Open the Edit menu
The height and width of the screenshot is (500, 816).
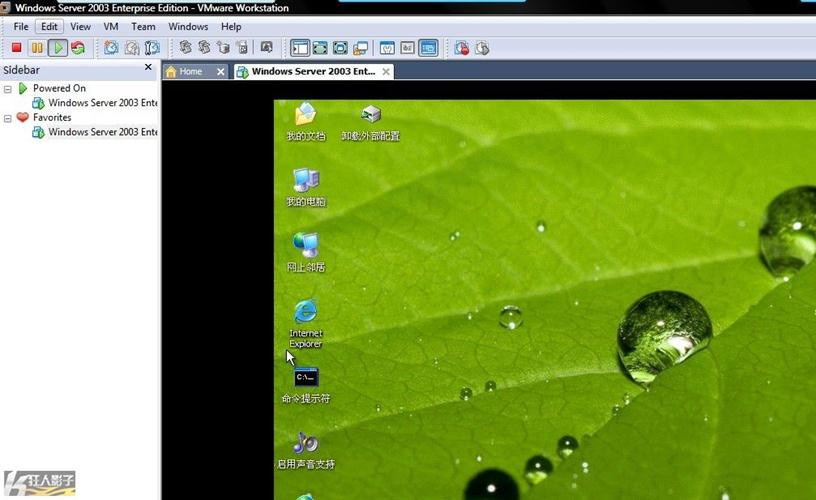pos(49,27)
